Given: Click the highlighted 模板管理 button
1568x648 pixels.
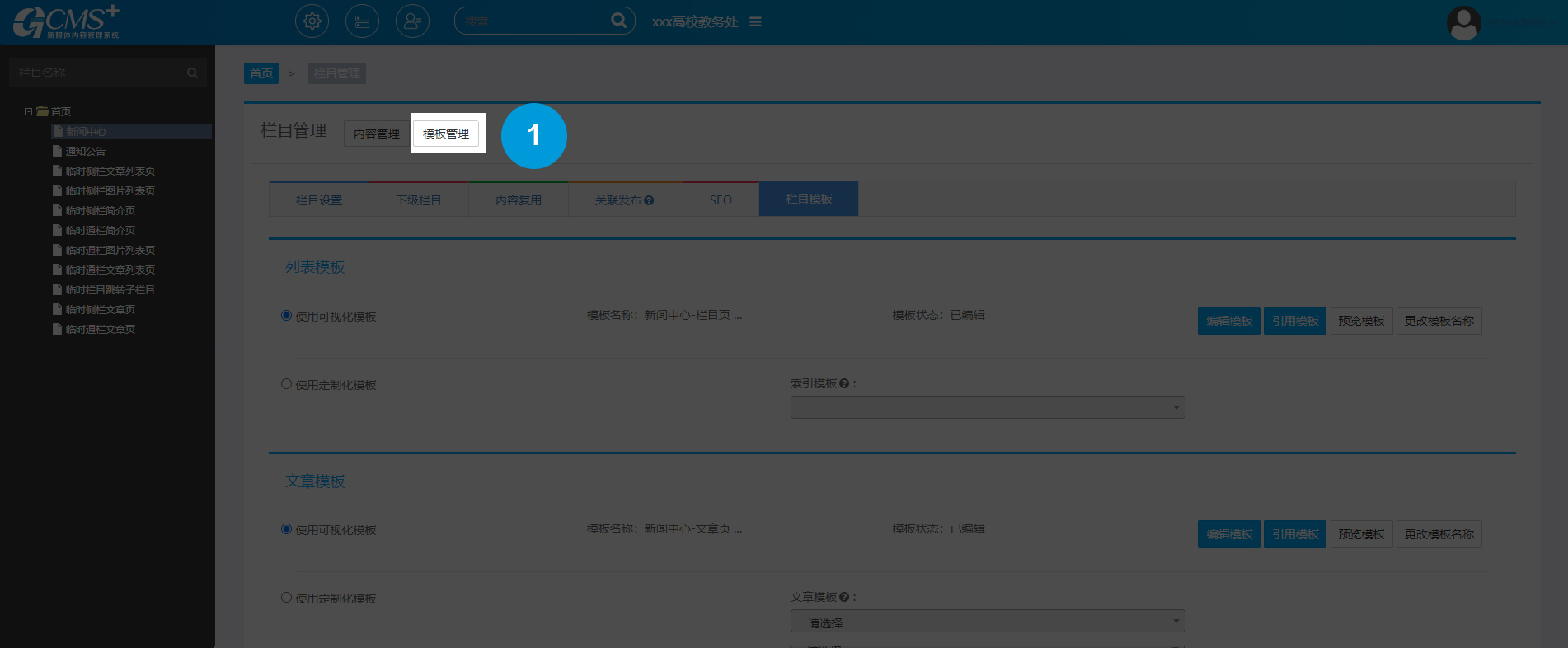Looking at the screenshot, I should pyautogui.click(x=446, y=134).
